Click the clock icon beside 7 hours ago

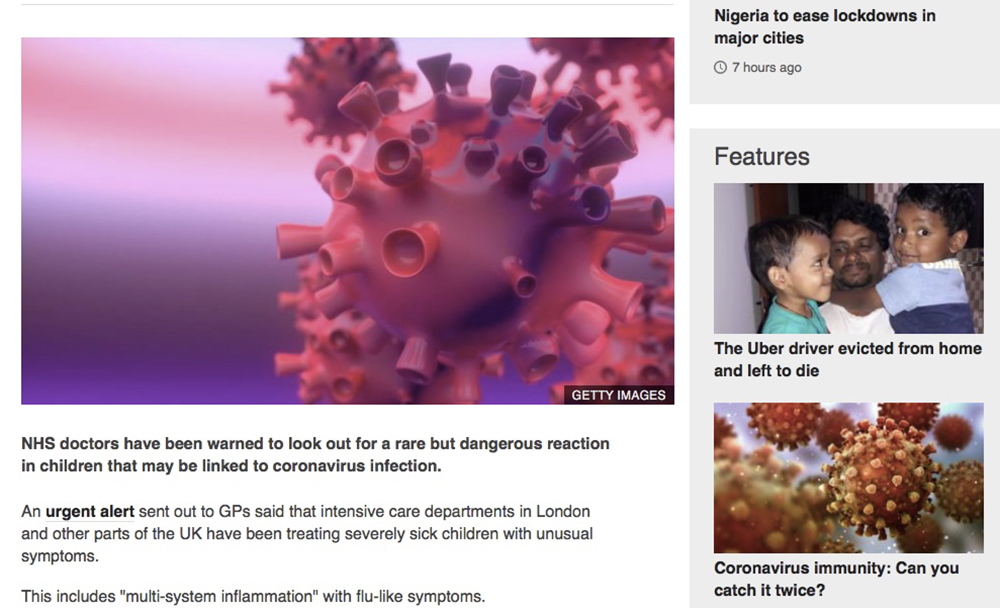[720, 68]
